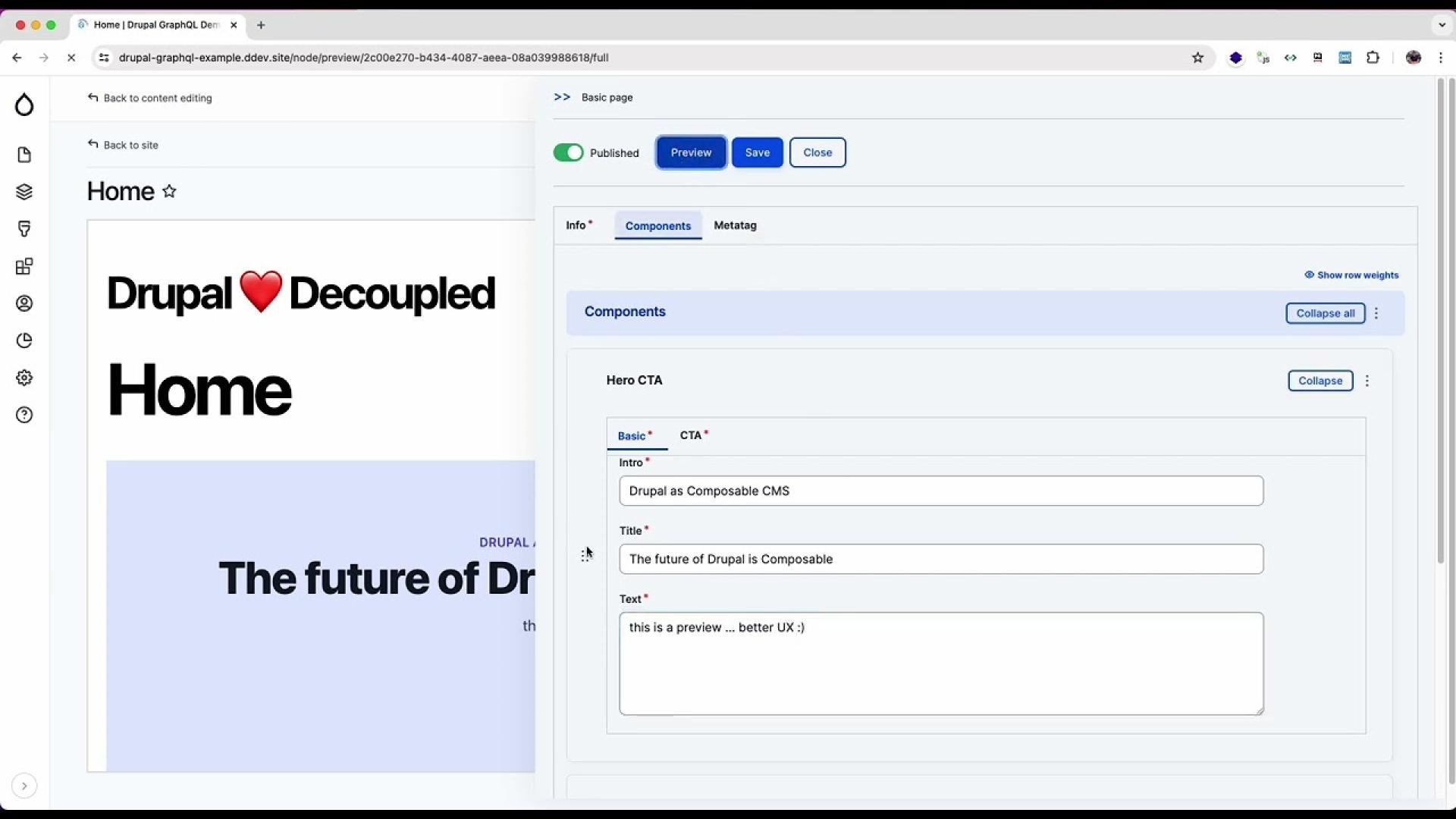Close the Home Drupal GraphQL tab
This screenshot has width=1456, height=819.
click(x=234, y=25)
